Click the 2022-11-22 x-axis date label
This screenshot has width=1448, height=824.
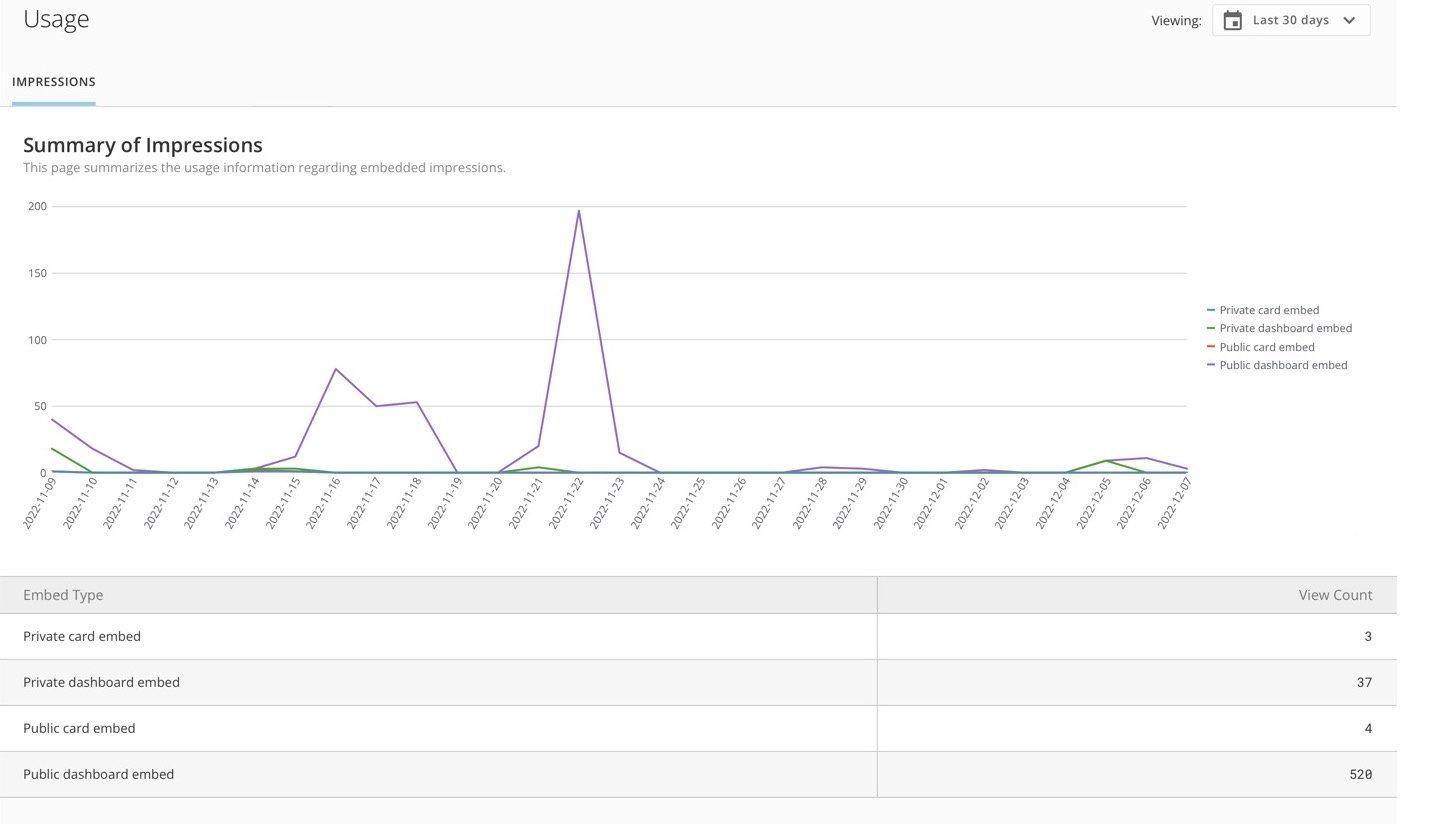click(567, 503)
